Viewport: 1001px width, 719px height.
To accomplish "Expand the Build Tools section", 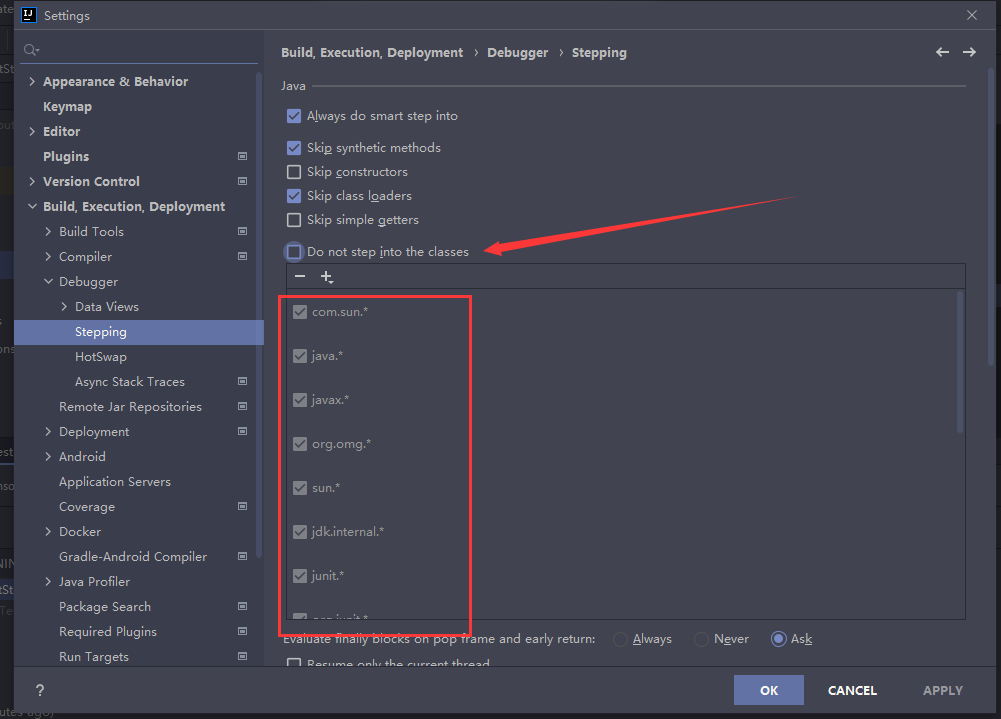I will click(48, 231).
